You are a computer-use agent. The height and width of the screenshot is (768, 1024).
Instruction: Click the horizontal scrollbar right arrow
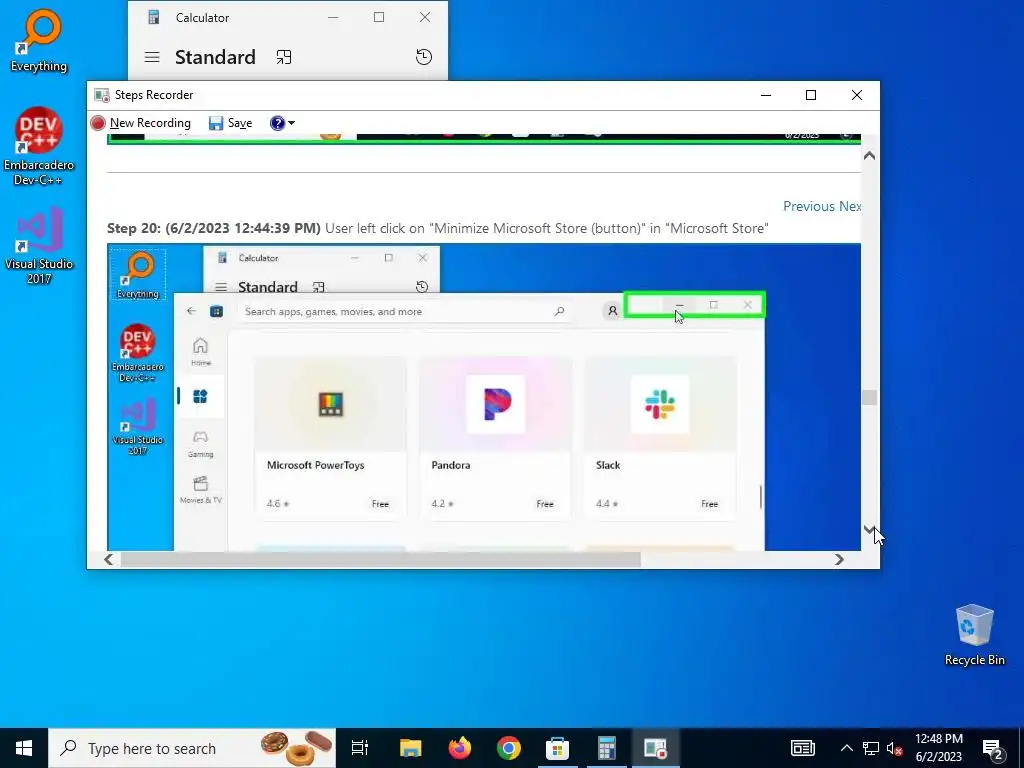click(x=839, y=560)
